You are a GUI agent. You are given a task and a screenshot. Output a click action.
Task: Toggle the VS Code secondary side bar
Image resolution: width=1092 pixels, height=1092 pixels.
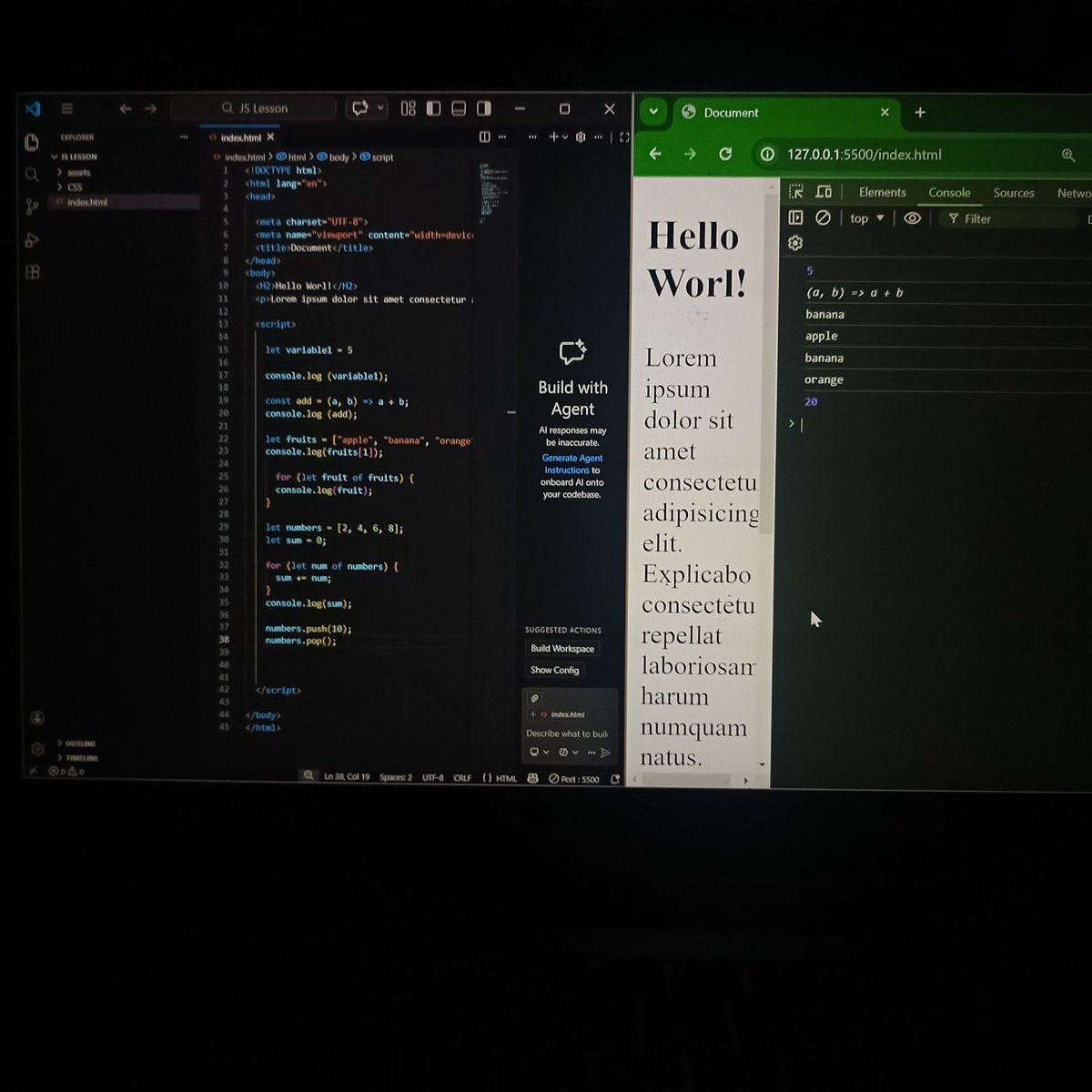click(x=484, y=108)
